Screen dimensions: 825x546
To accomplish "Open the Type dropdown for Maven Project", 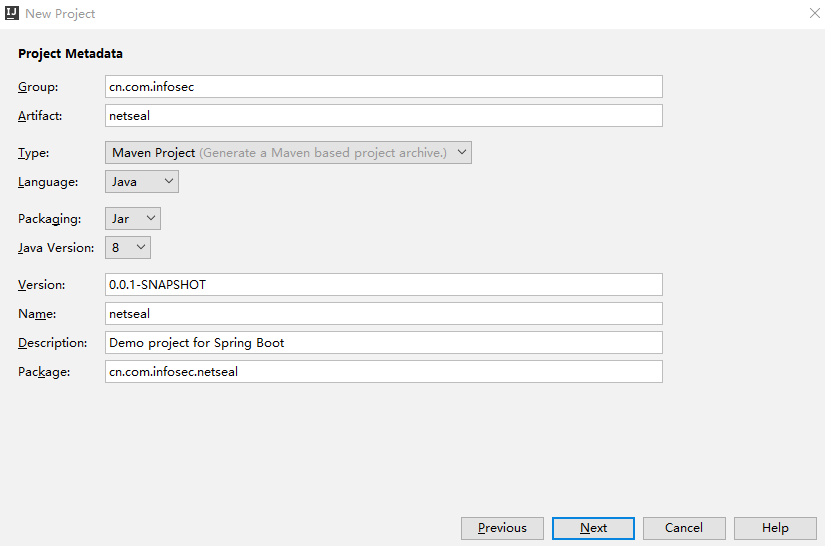I will pos(288,153).
